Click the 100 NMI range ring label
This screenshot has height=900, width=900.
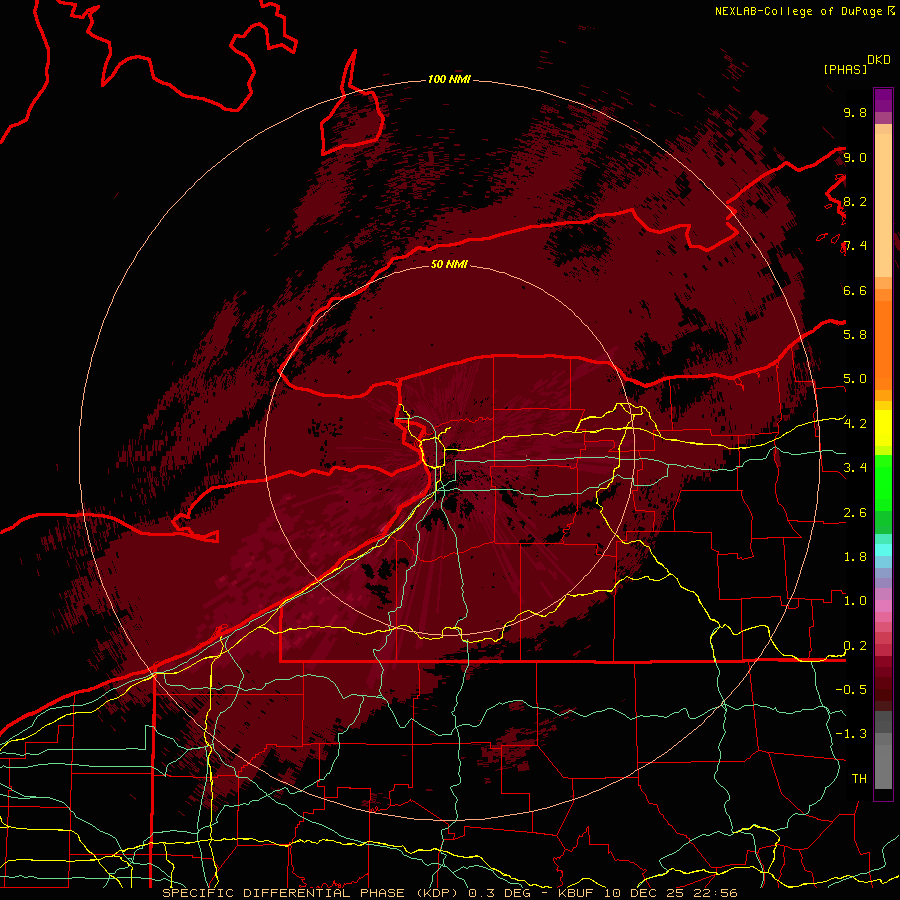point(449,79)
